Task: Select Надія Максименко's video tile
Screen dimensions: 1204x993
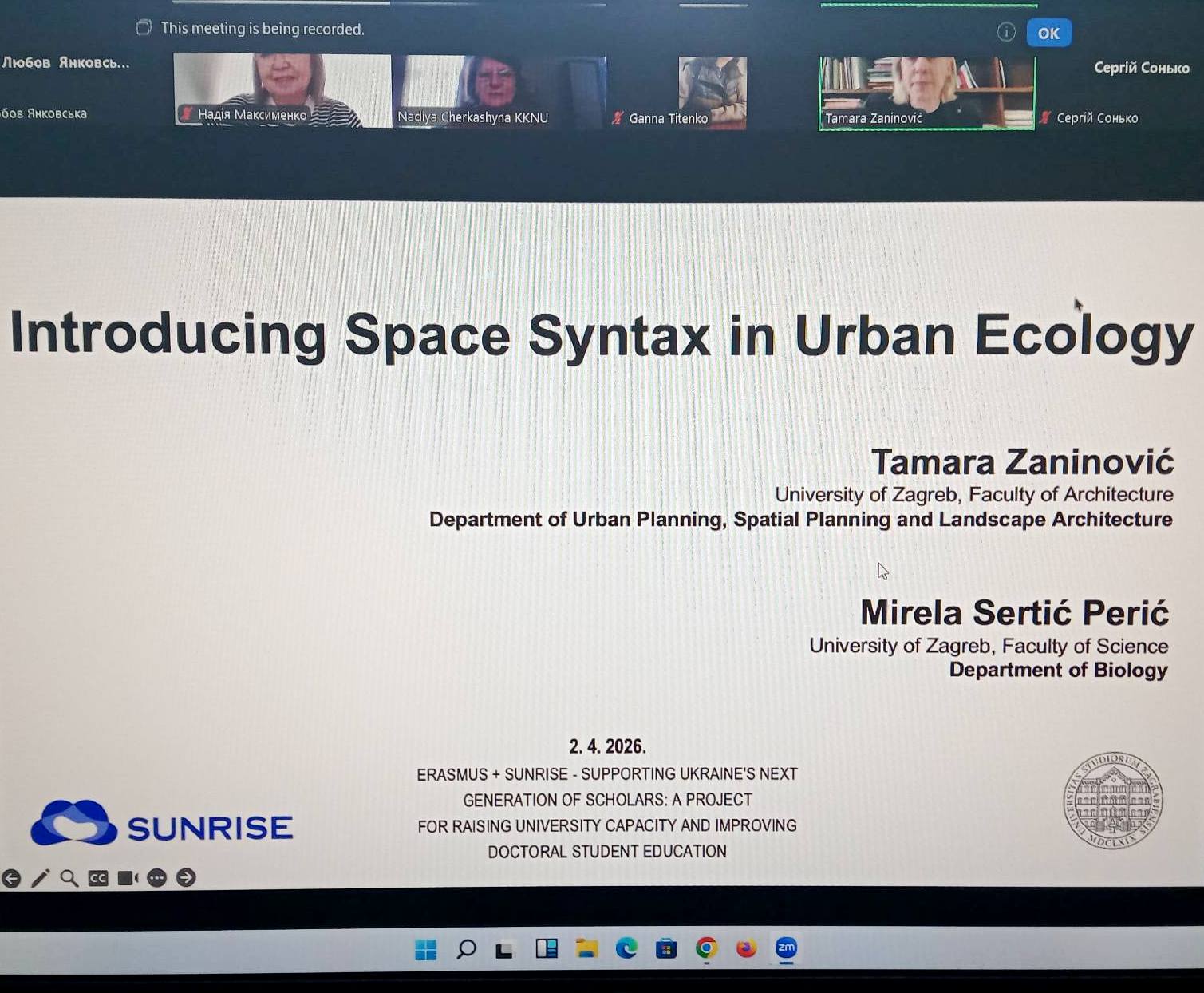Action: tap(282, 89)
